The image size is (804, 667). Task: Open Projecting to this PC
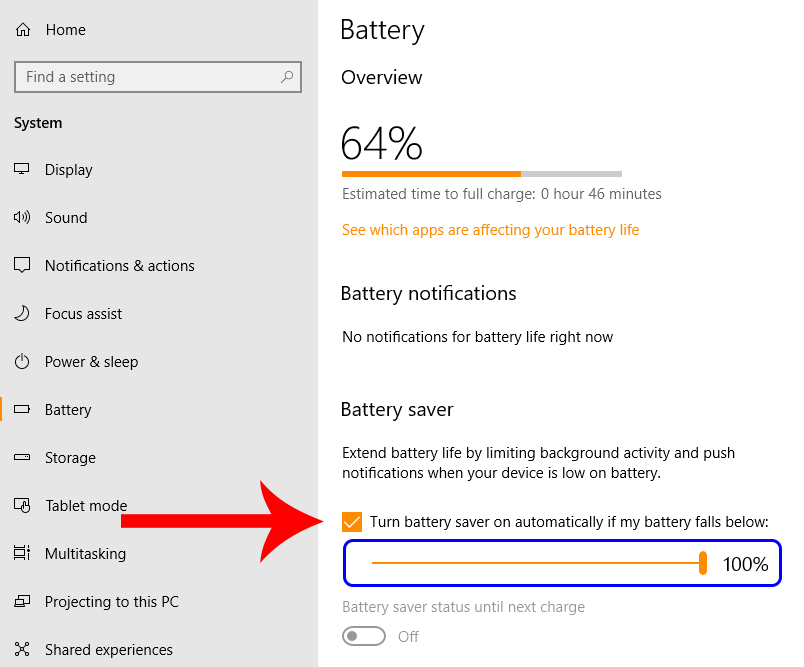pos(111,602)
